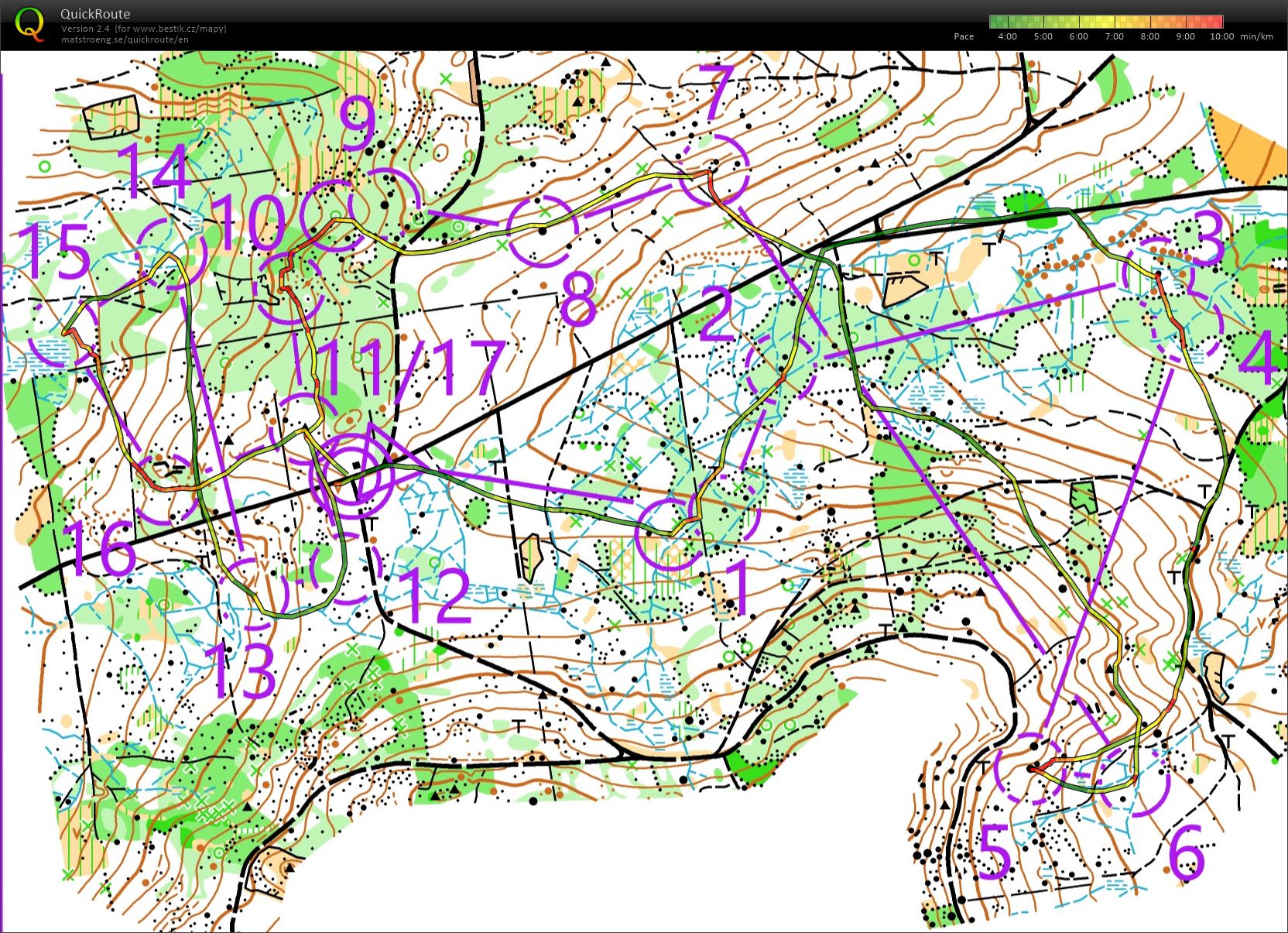The image size is (1288, 933).
Task: Click control number 8 on the map
Action: click(579, 299)
